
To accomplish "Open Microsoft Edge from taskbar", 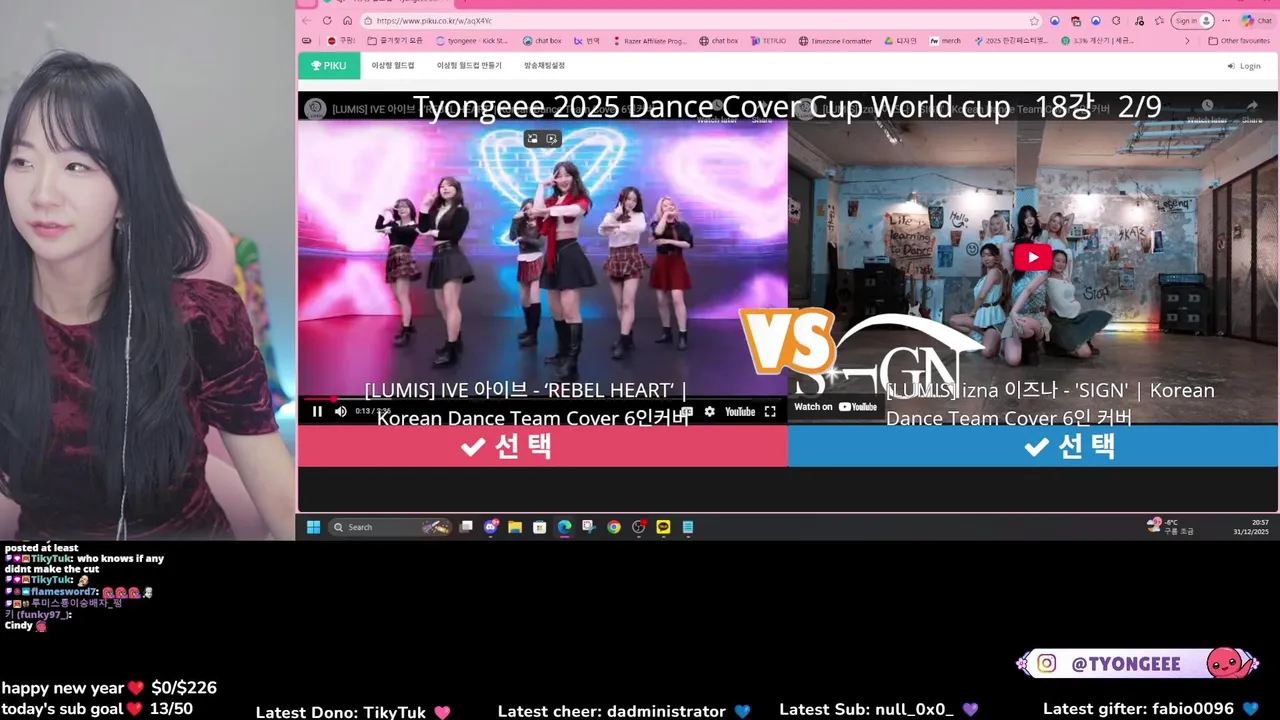I will (564, 527).
